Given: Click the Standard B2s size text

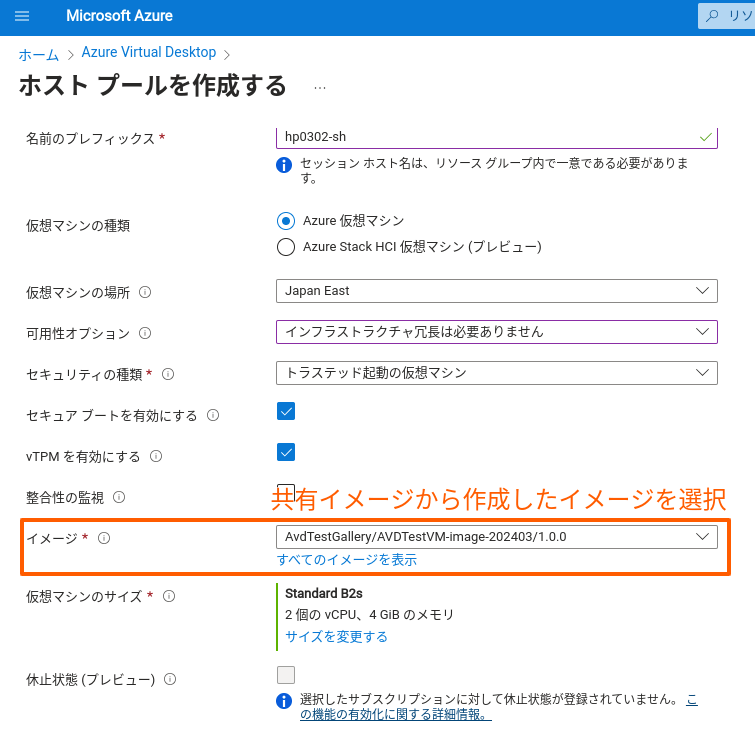Looking at the screenshot, I should (324, 593).
